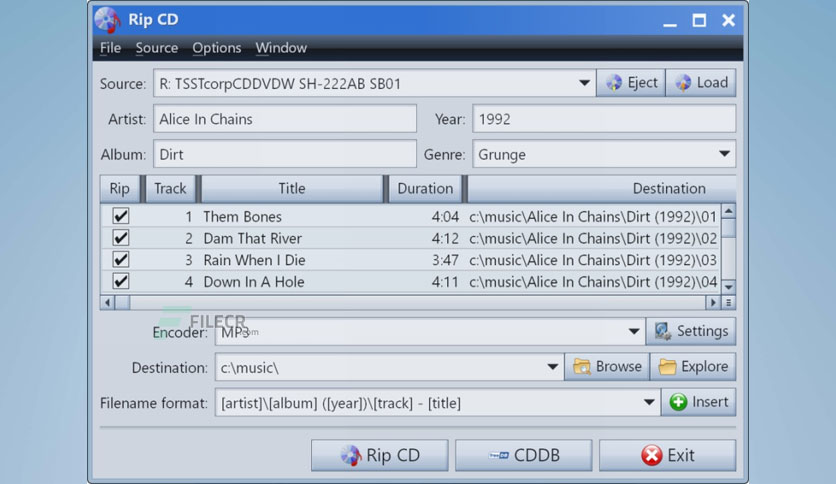Sort by the Track column header

click(171, 189)
